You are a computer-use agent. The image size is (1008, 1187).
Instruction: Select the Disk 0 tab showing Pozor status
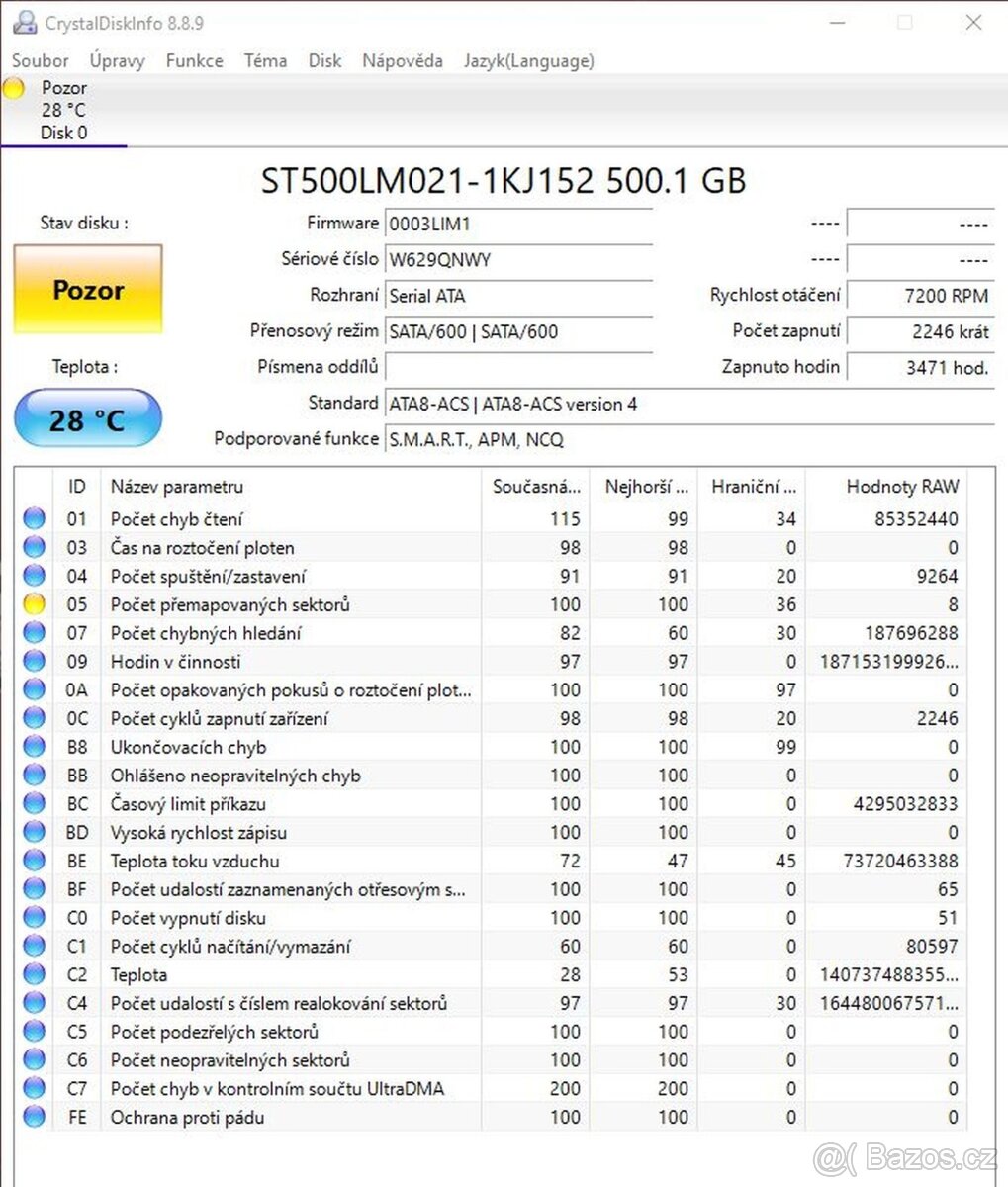(63, 110)
